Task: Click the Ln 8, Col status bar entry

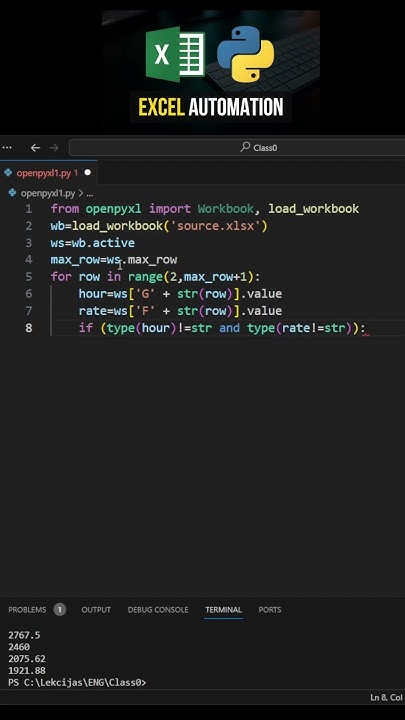Action: pos(387,698)
